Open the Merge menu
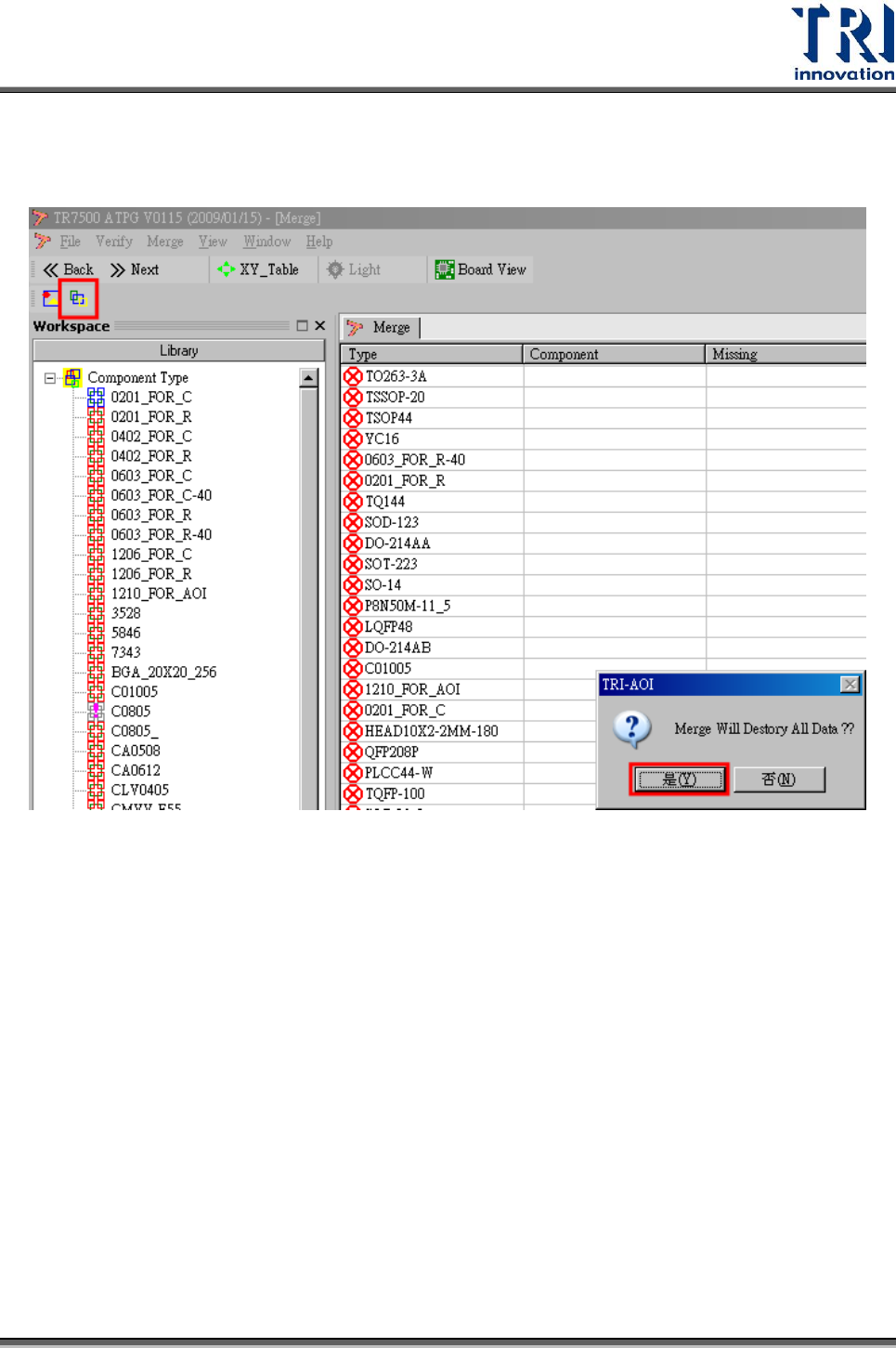This screenshot has height=1348, width=896. point(164,242)
